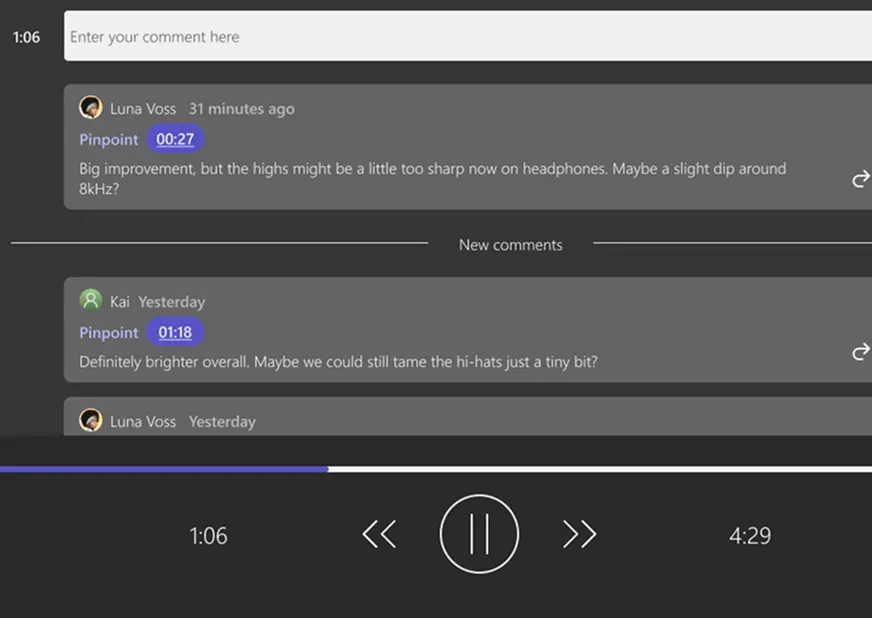
Task: Skip backward with the rewind button
Action: click(379, 535)
